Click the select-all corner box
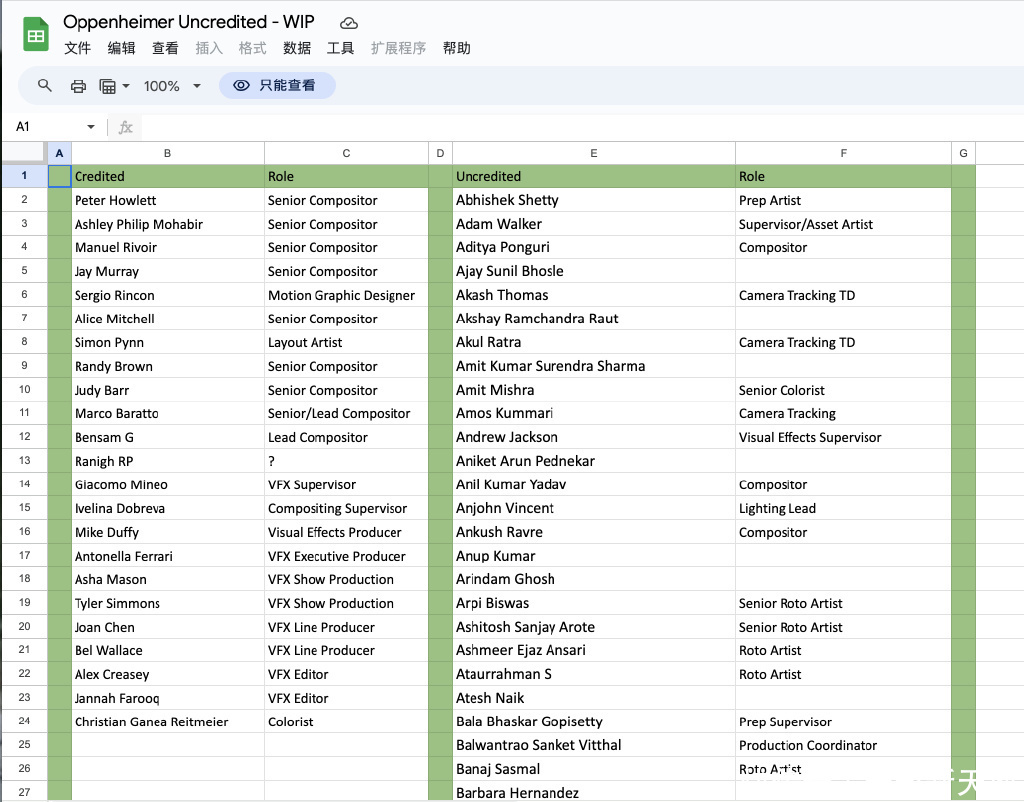Viewport: 1024px width, 802px height. (24, 153)
